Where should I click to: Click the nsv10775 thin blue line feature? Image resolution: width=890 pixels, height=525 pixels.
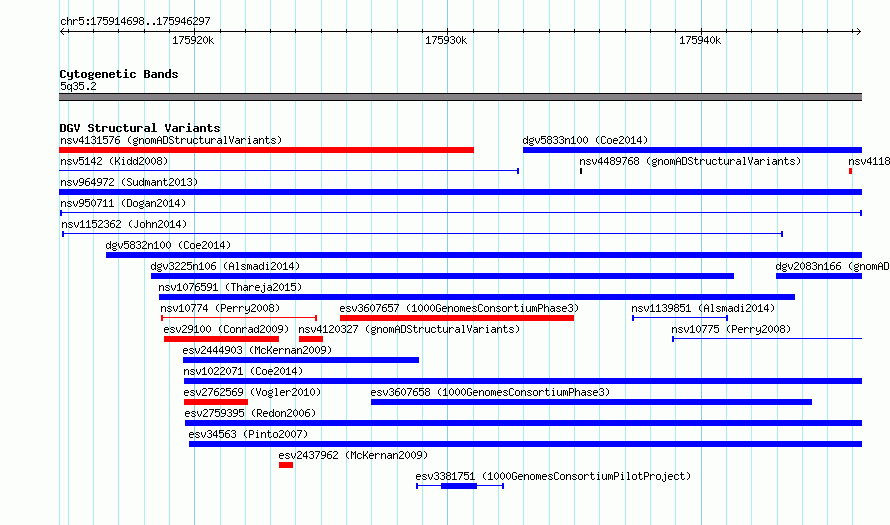click(767, 339)
